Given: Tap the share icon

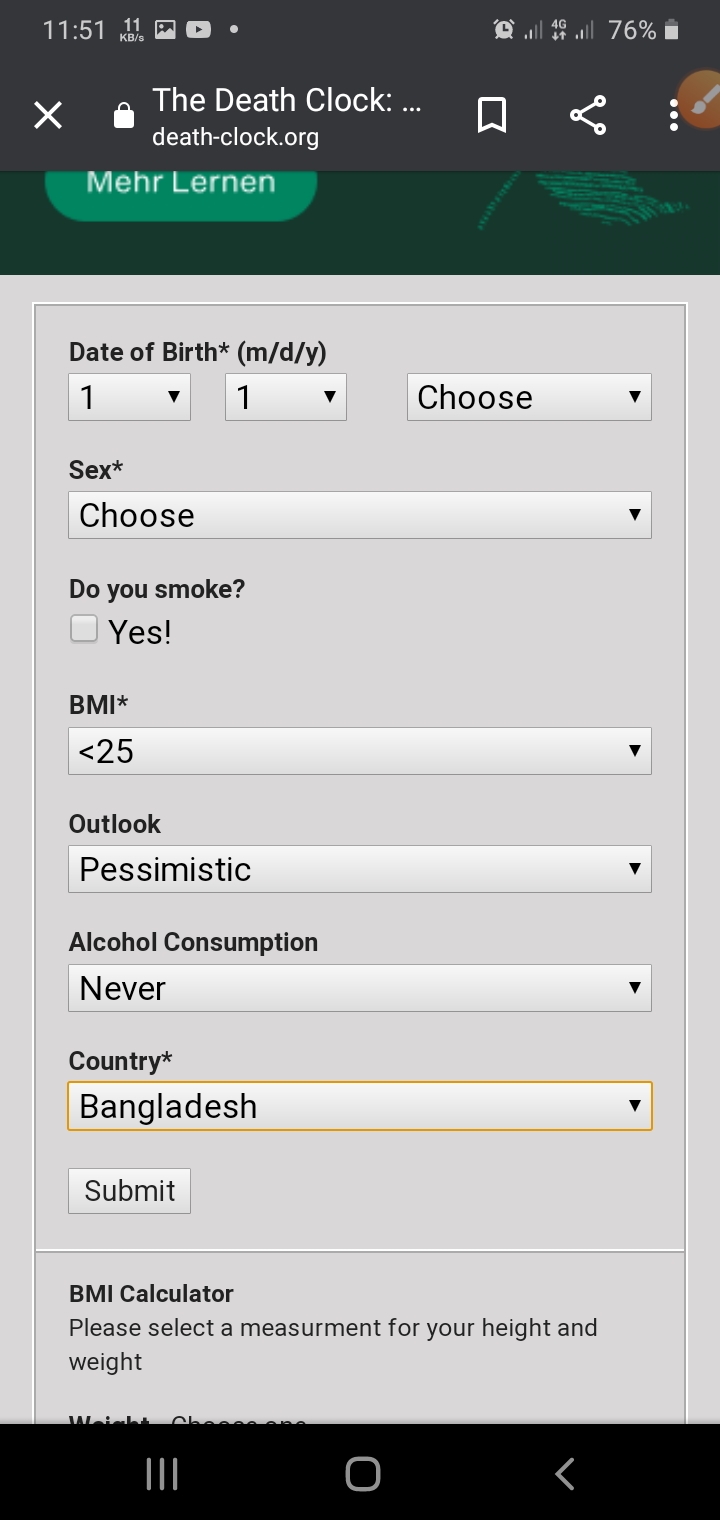Looking at the screenshot, I should point(588,116).
